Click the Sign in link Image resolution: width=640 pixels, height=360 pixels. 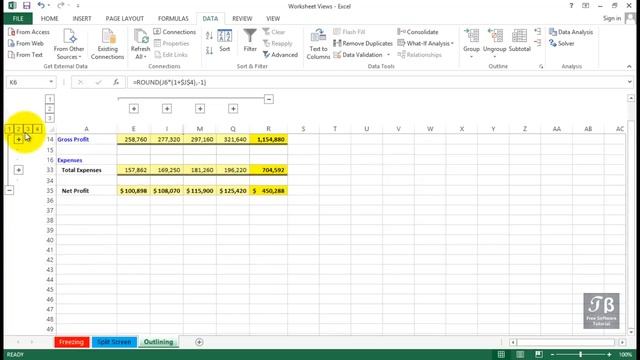(x=612, y=18)
